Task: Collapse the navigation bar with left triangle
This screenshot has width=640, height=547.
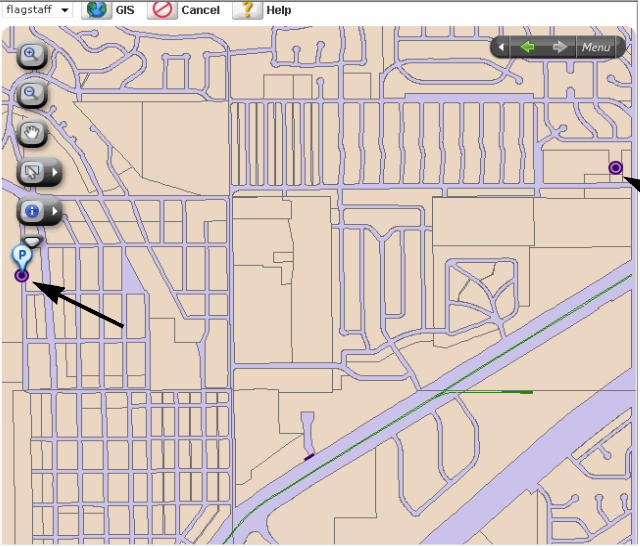Action: [501, 47]
